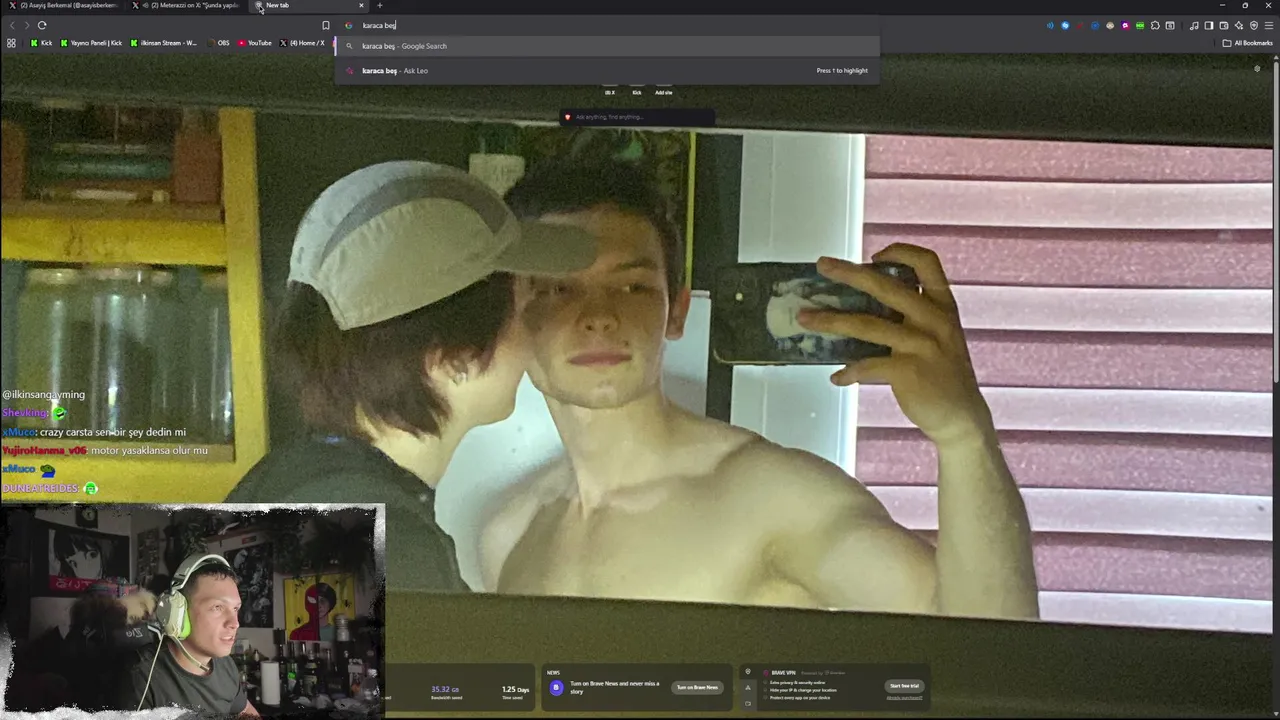Click the '35.32 GB' bandwidth saved stat
1280x720 pixels.
pos(445,691)
